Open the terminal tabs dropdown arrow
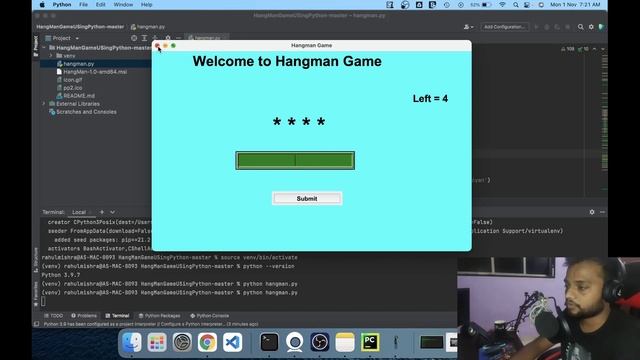The width and height of the screenshot is (640, 360). (x=112, y=212)
